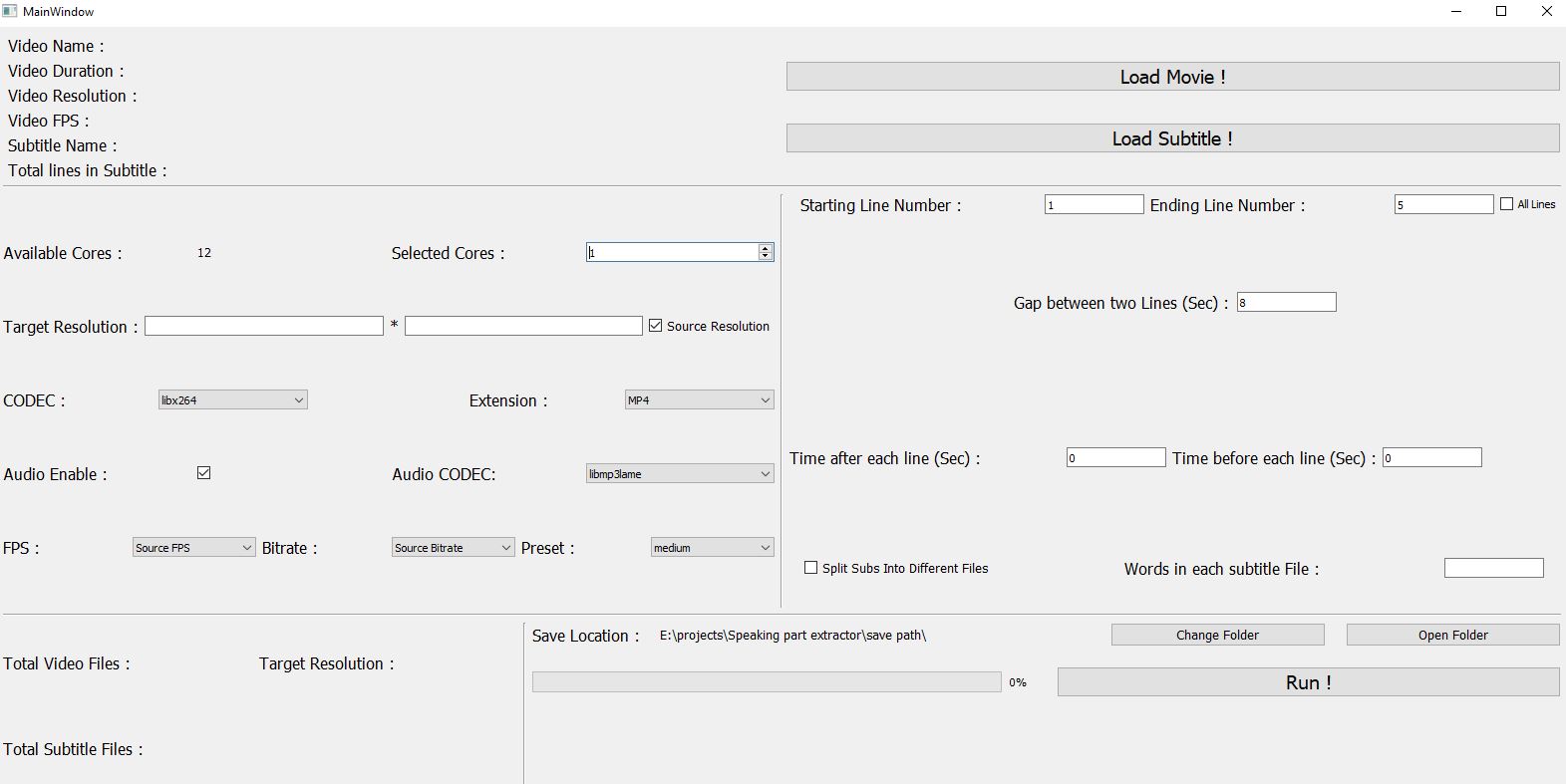Viewport: 1566px width, 784px height.
Task: Increase Selected Cores with up arrow
Action: point(766,248)
